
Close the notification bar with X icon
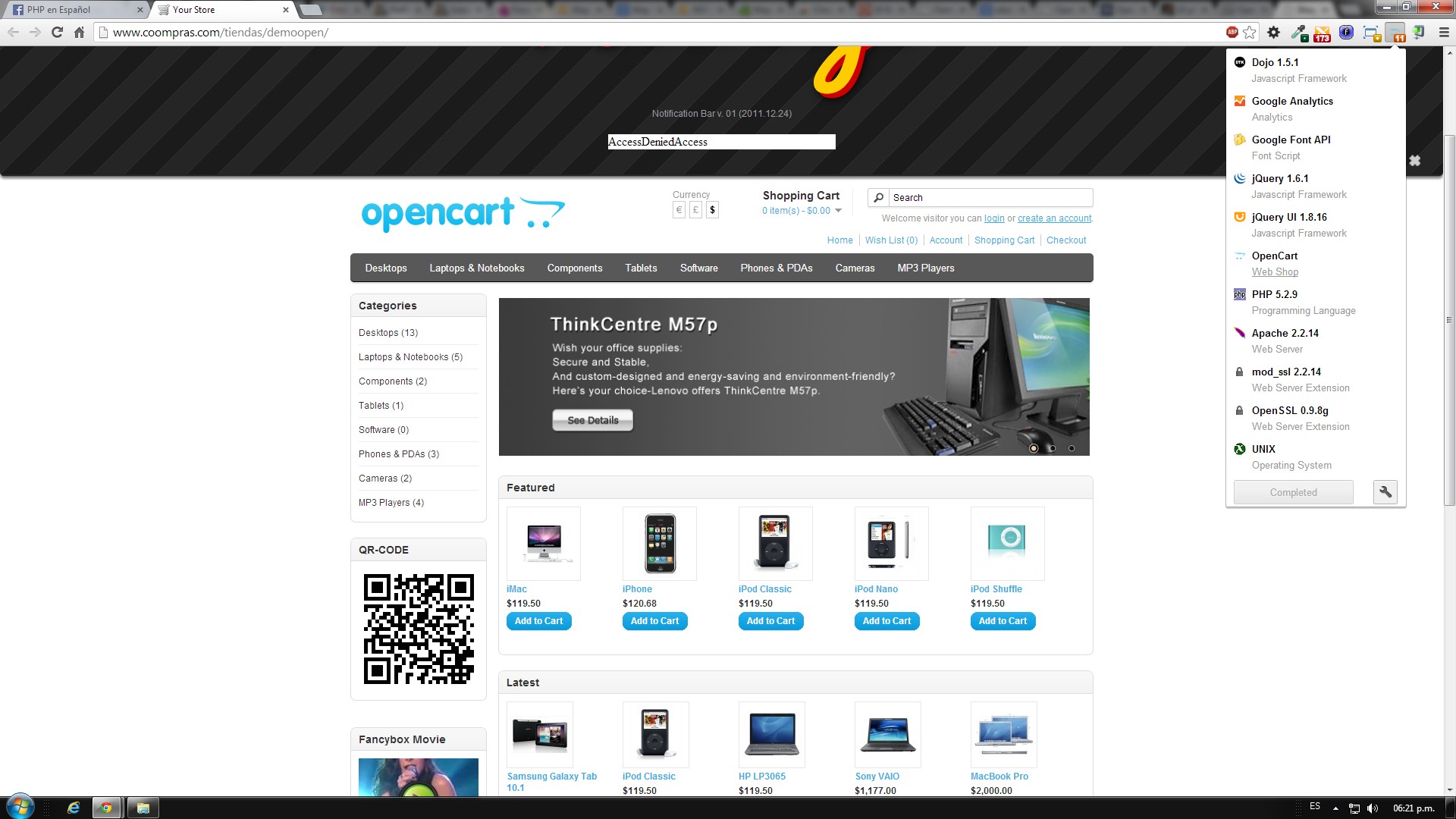[1414, 161]
